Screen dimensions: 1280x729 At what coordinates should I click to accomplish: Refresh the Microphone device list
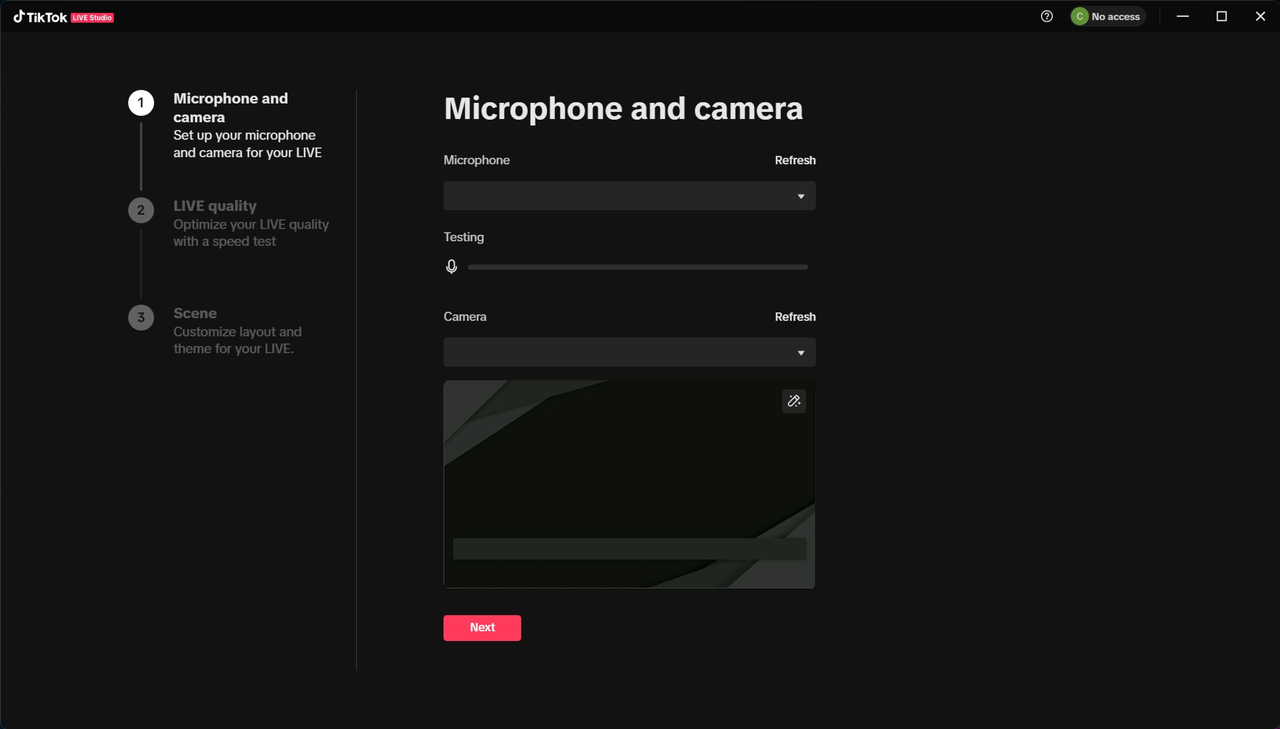[795, 160]
